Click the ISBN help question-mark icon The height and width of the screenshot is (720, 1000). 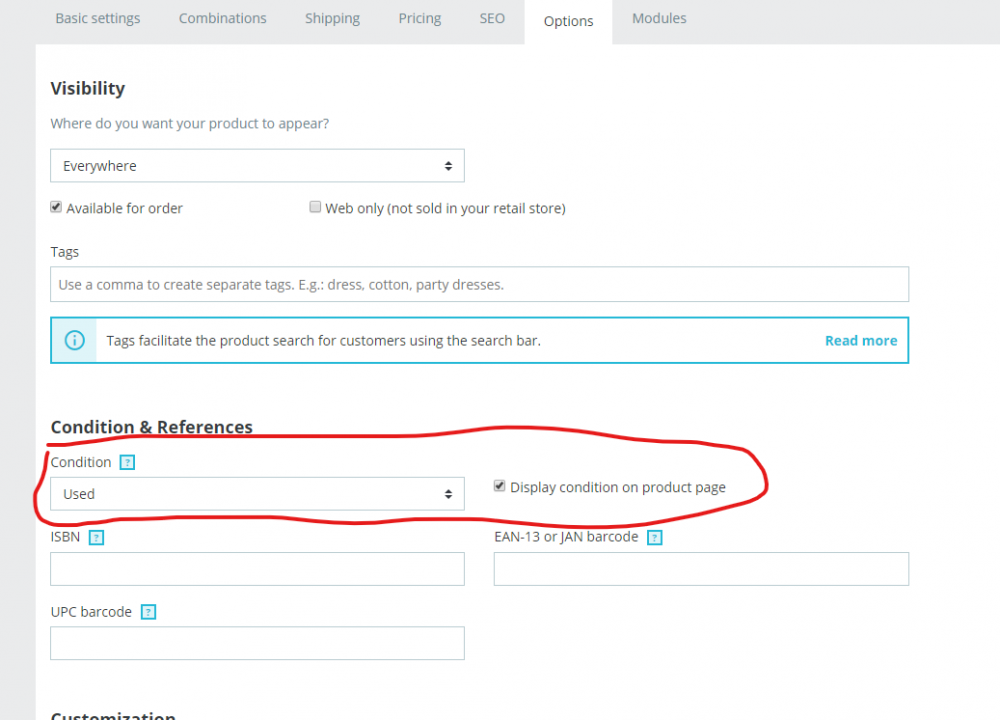(x=96, y=538)
